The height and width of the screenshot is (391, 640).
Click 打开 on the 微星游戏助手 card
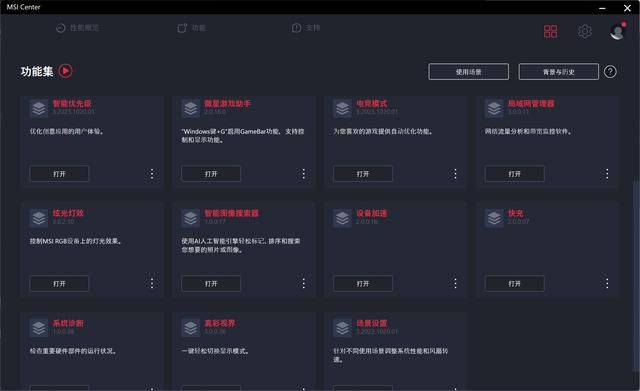pyautogui.click(x=211, y=174)
